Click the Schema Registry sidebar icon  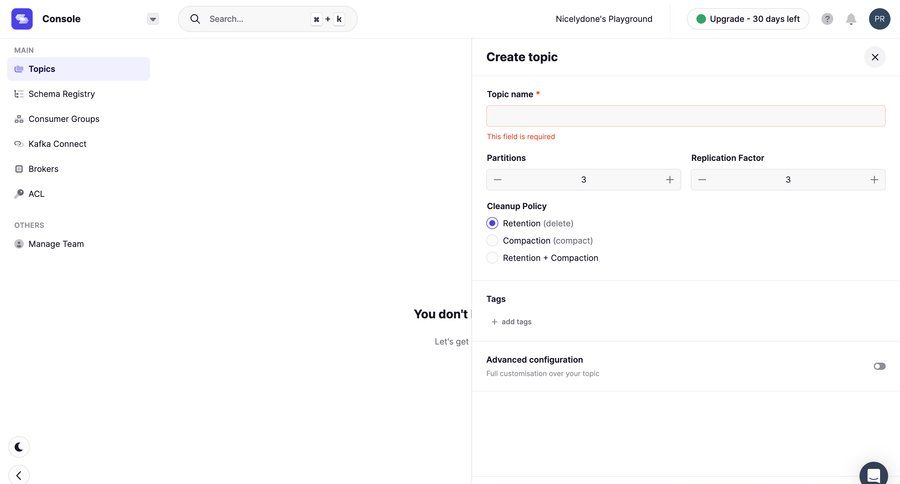tap(19, 94)
